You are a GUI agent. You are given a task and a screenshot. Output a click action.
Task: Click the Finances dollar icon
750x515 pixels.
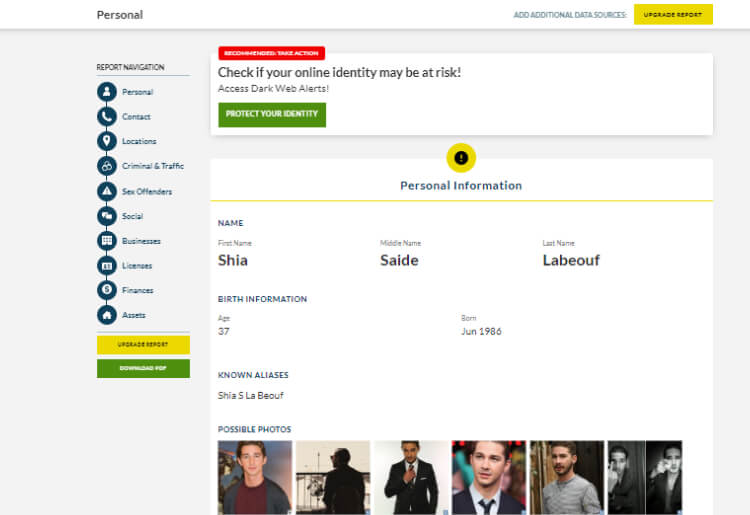[107, 290]
